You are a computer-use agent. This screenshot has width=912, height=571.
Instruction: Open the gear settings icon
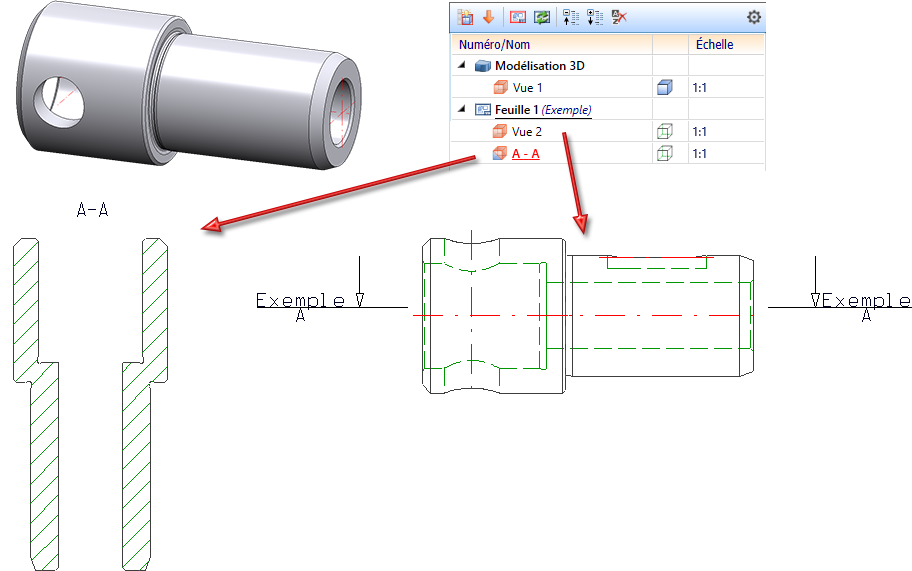(x=754, y=17)
